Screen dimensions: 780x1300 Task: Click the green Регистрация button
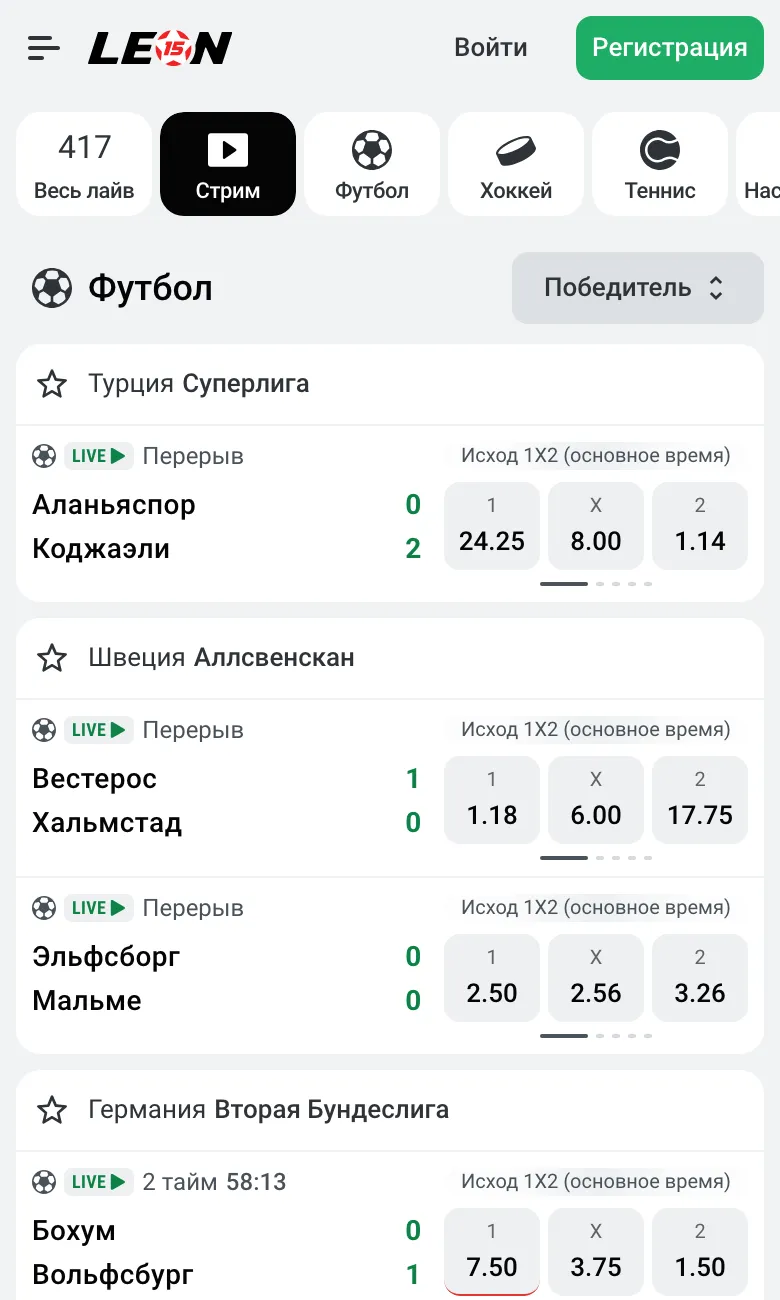coord(670,47)
